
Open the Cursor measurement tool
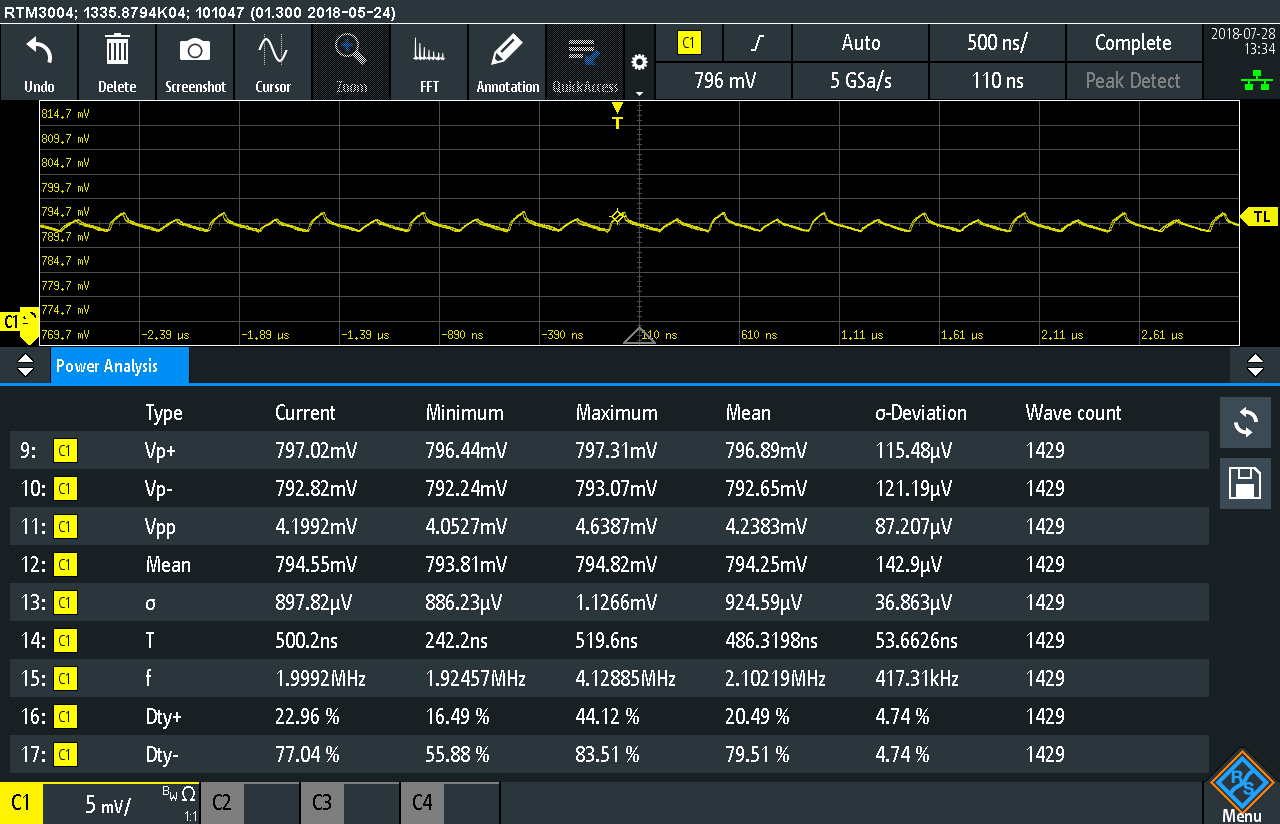(x=273, y=51)
